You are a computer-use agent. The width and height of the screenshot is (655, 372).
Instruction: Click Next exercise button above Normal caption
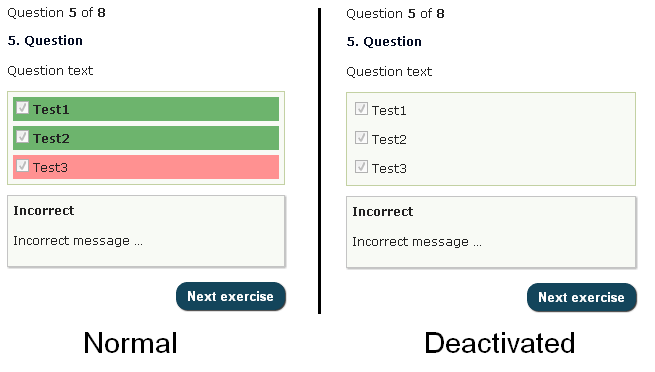231,296
